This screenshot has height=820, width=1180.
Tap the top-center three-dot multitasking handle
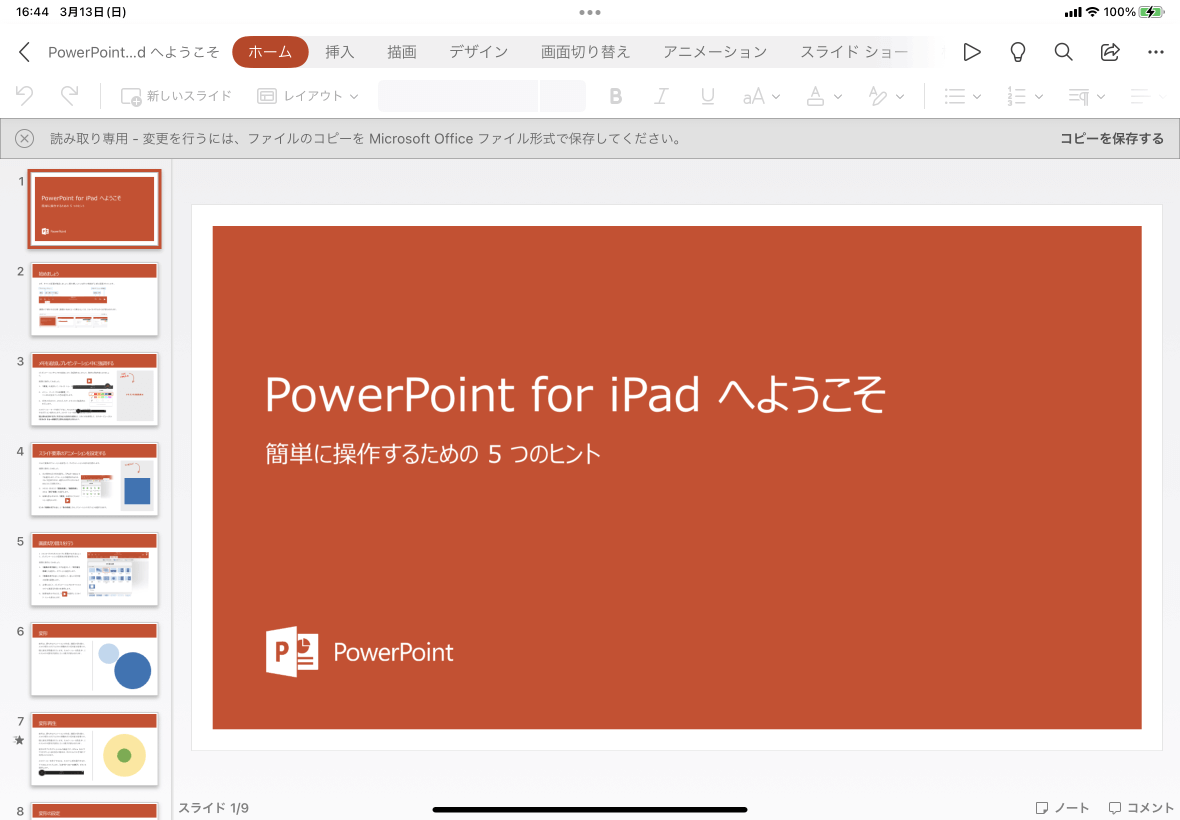(x=590, y=12)
